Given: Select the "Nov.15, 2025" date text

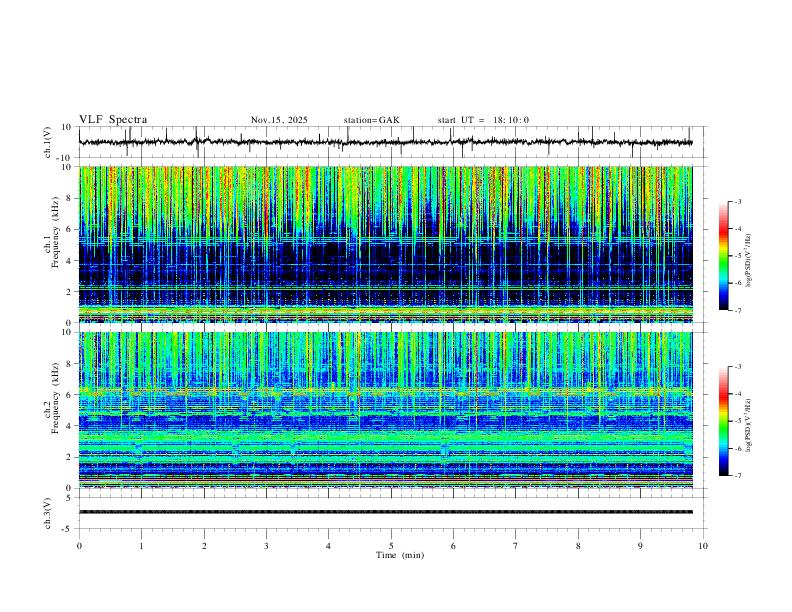Looking at the screenshot, I should tap(279, 120).
